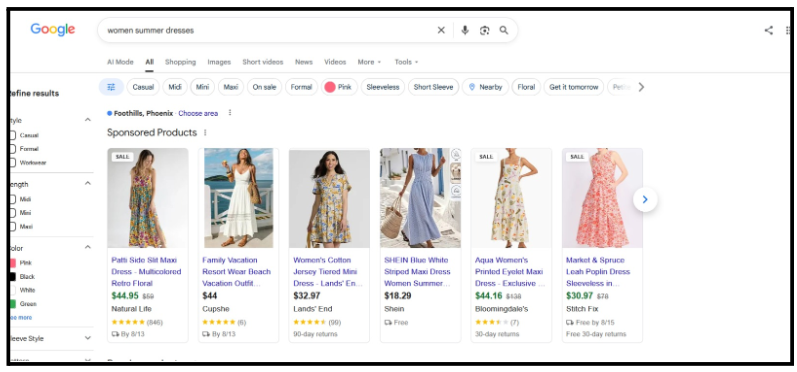Viewport: 797px width, 372px height.
Task: Apply the Floral filter chip
Action: tap(526, 87)
